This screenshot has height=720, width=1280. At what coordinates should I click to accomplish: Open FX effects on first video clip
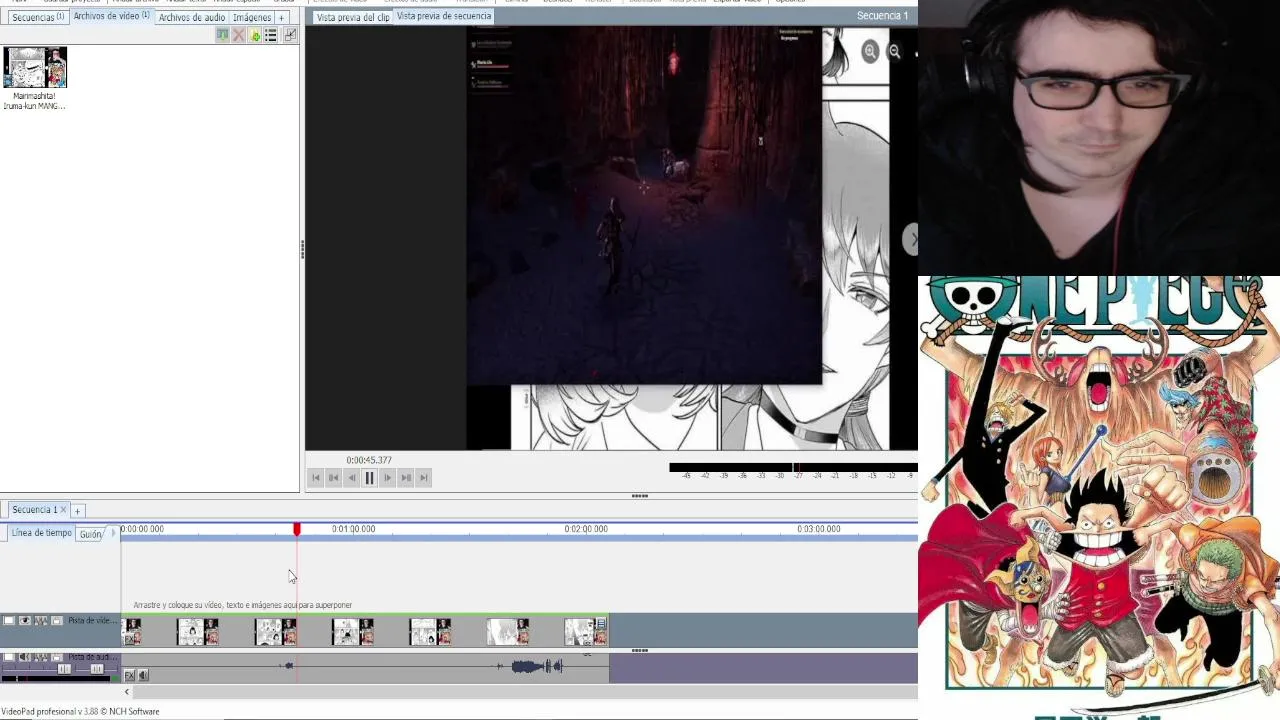(x=129, y=639)
